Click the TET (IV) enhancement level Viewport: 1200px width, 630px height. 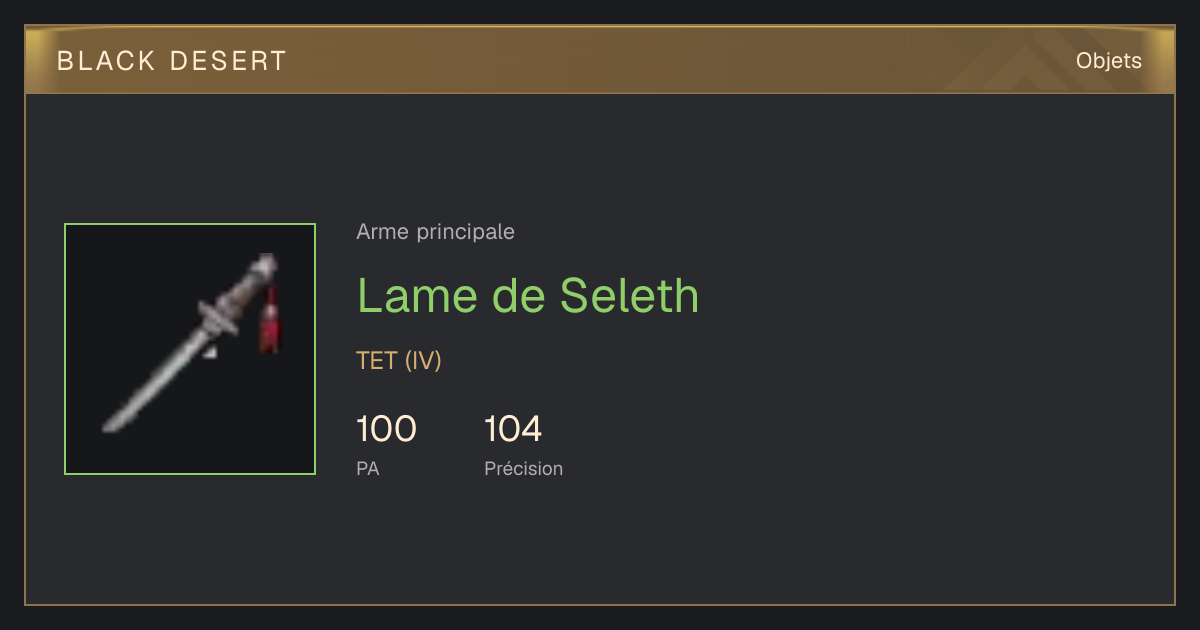point(399,361)
